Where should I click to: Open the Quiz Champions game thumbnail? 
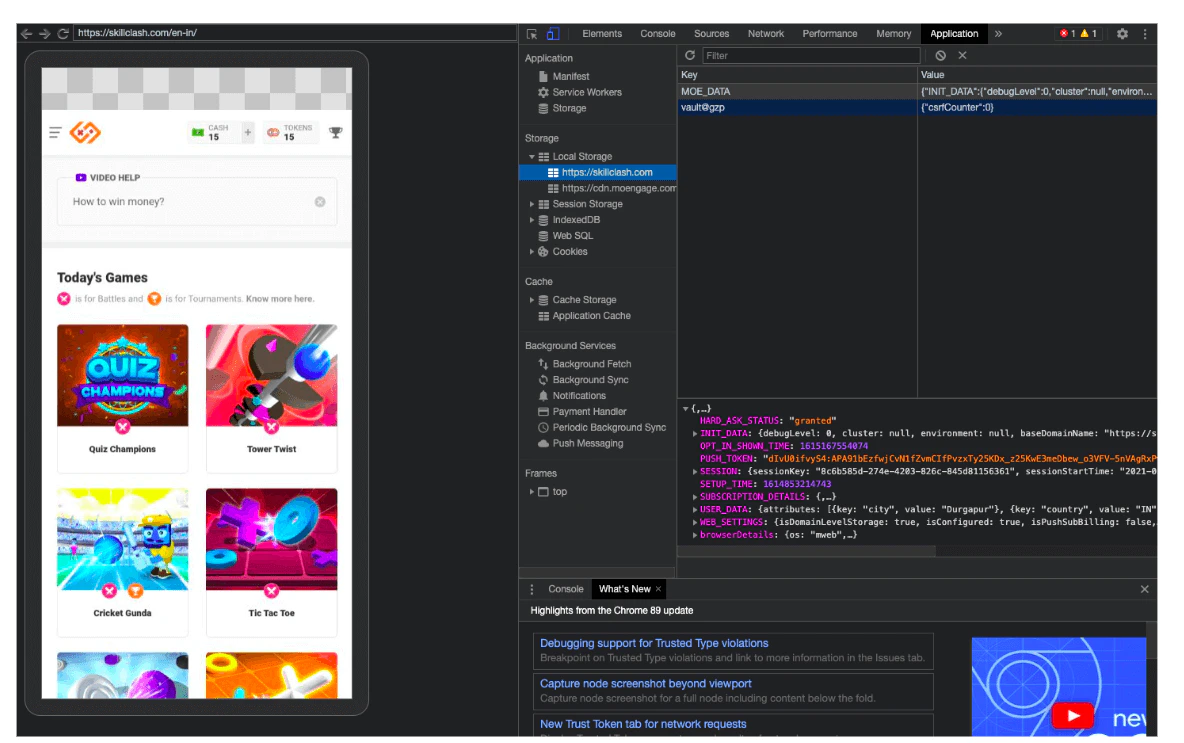122,376
